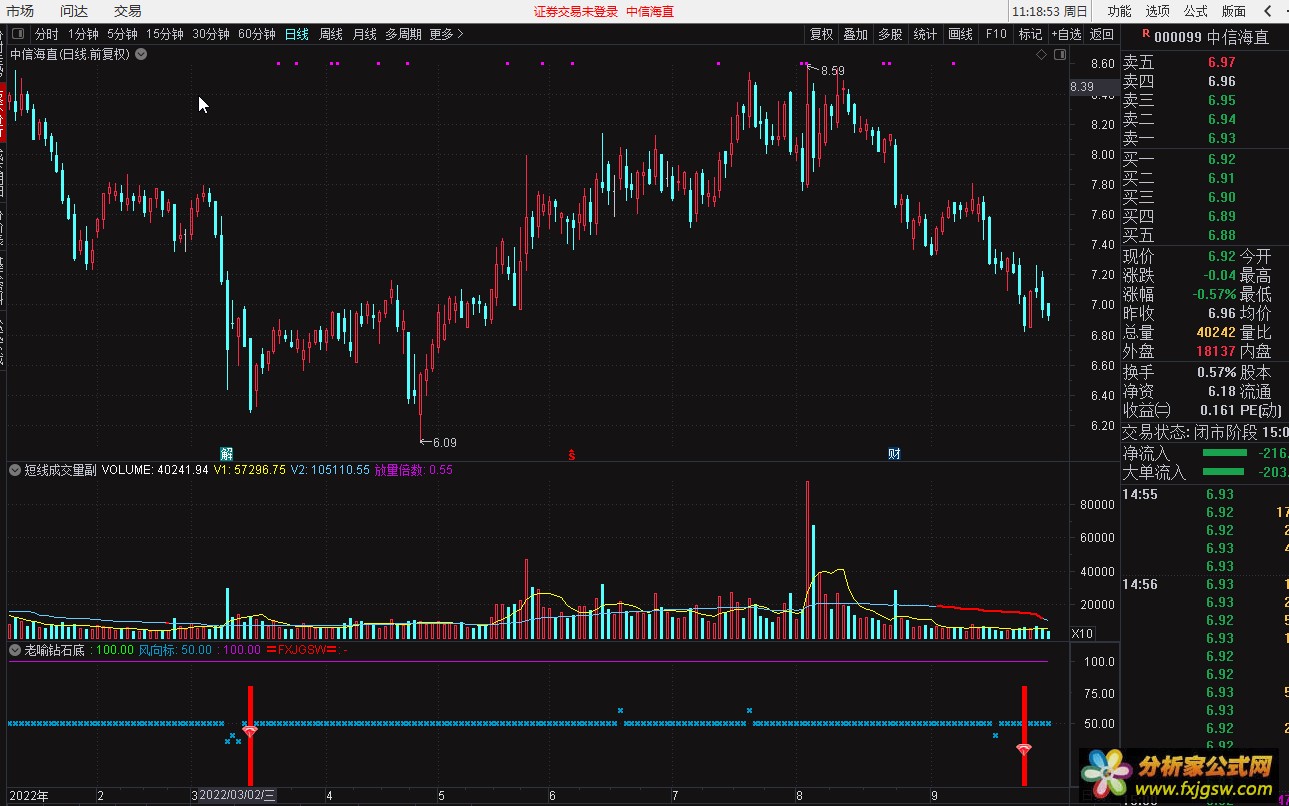This screenshot has height=806, width=1289.
Task: Switch to the 60分钟 period
Action: click(x=257, y=34)
